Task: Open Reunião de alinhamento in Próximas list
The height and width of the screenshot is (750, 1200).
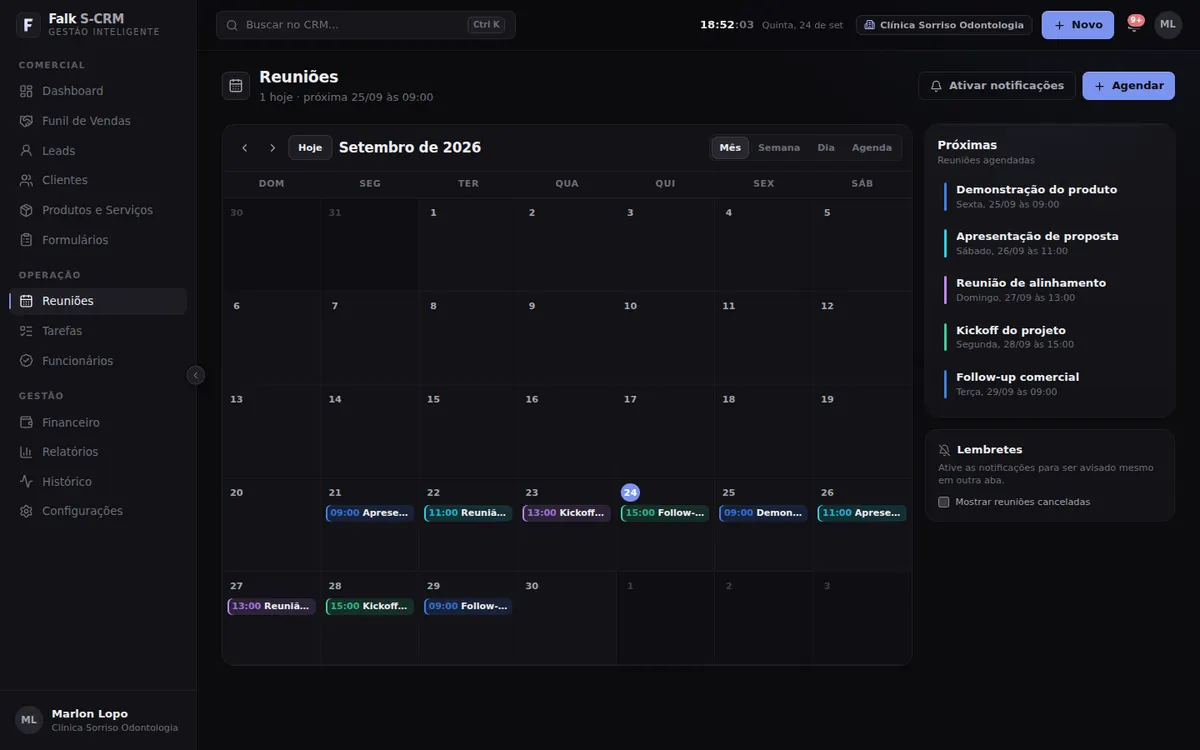Action: point(1049,290)
